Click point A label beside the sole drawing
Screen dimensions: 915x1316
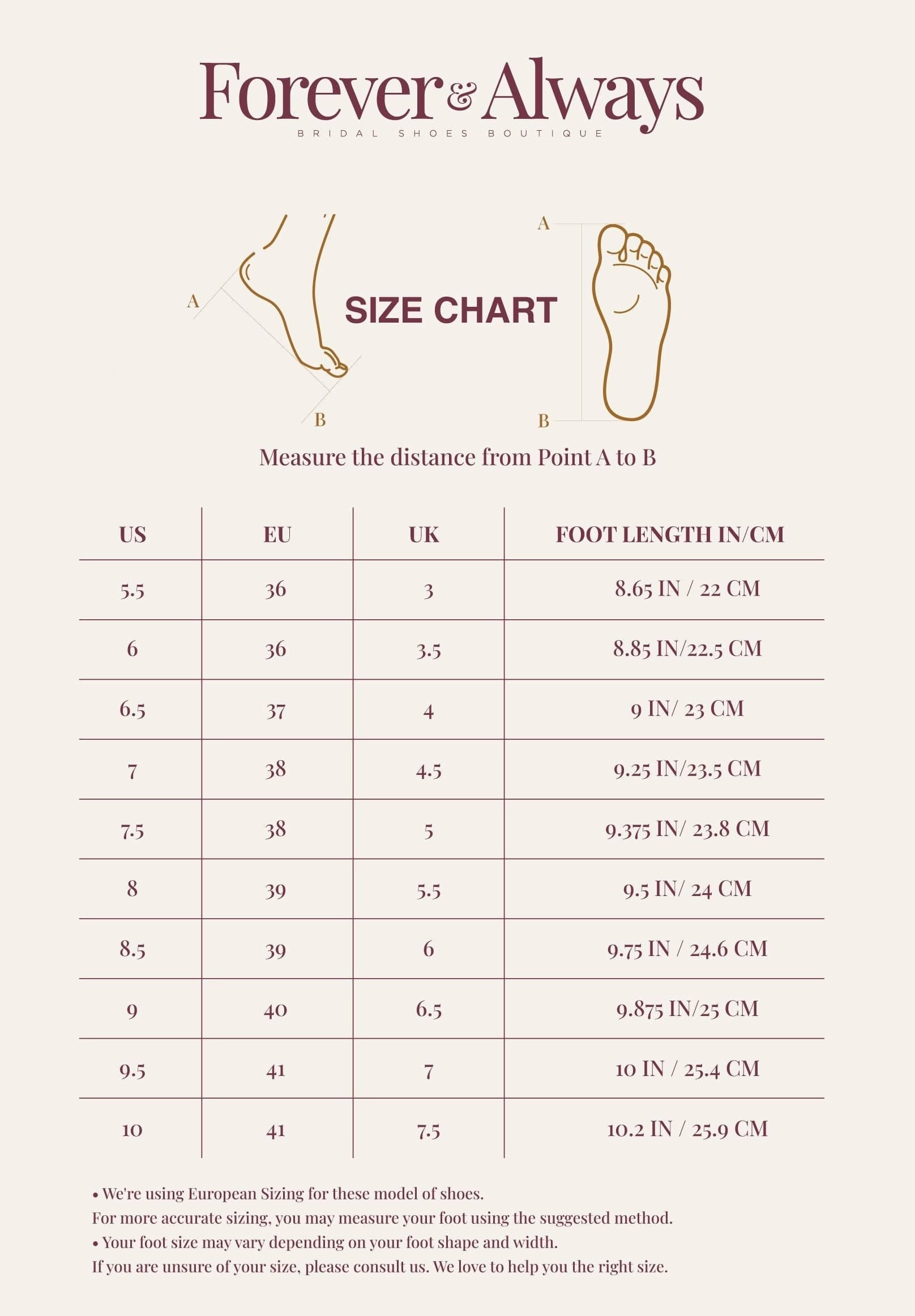tap(544, 224)
